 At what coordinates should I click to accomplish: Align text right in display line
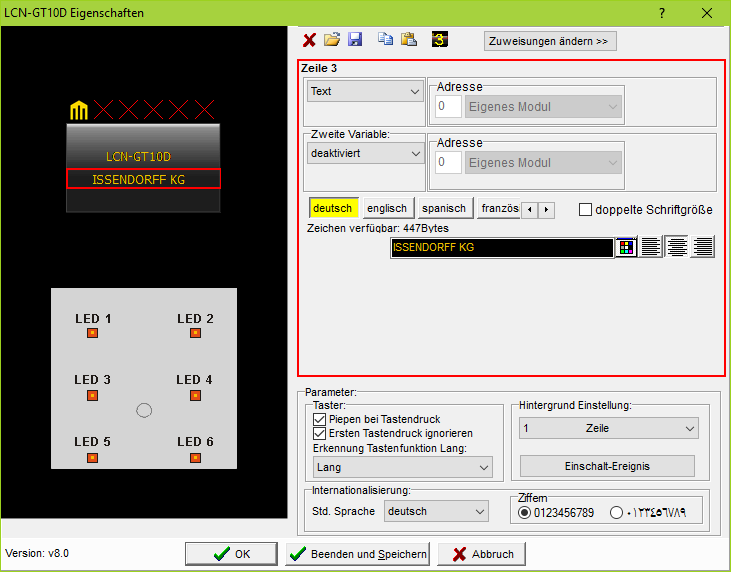(x=703, y=247)
